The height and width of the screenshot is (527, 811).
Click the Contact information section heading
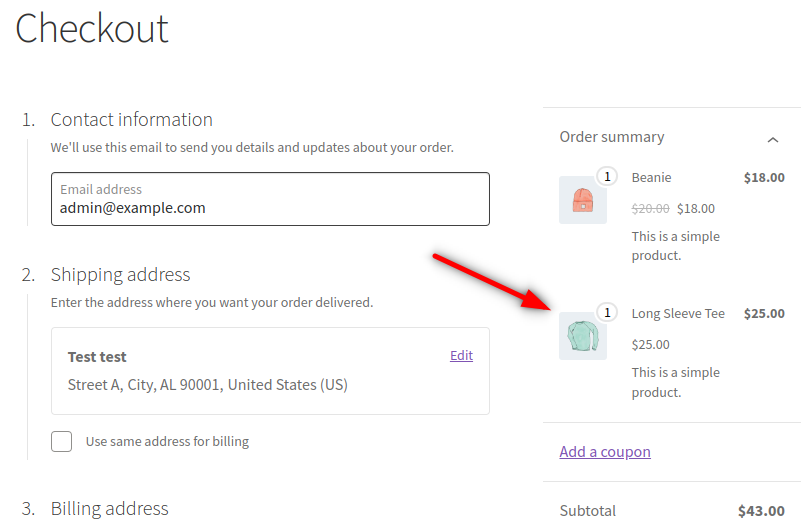point(132,120)
